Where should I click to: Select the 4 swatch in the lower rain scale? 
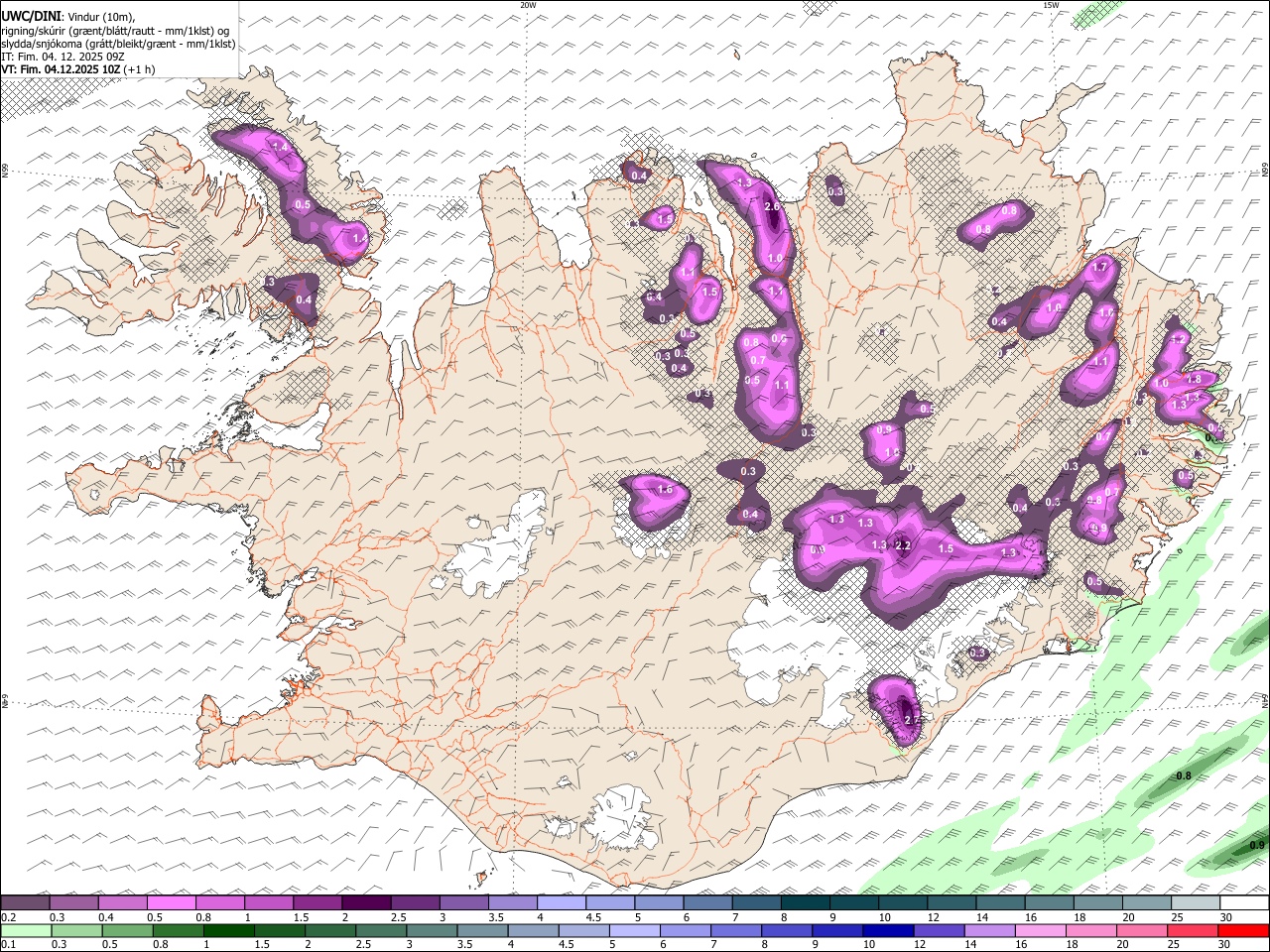(532, 930)
